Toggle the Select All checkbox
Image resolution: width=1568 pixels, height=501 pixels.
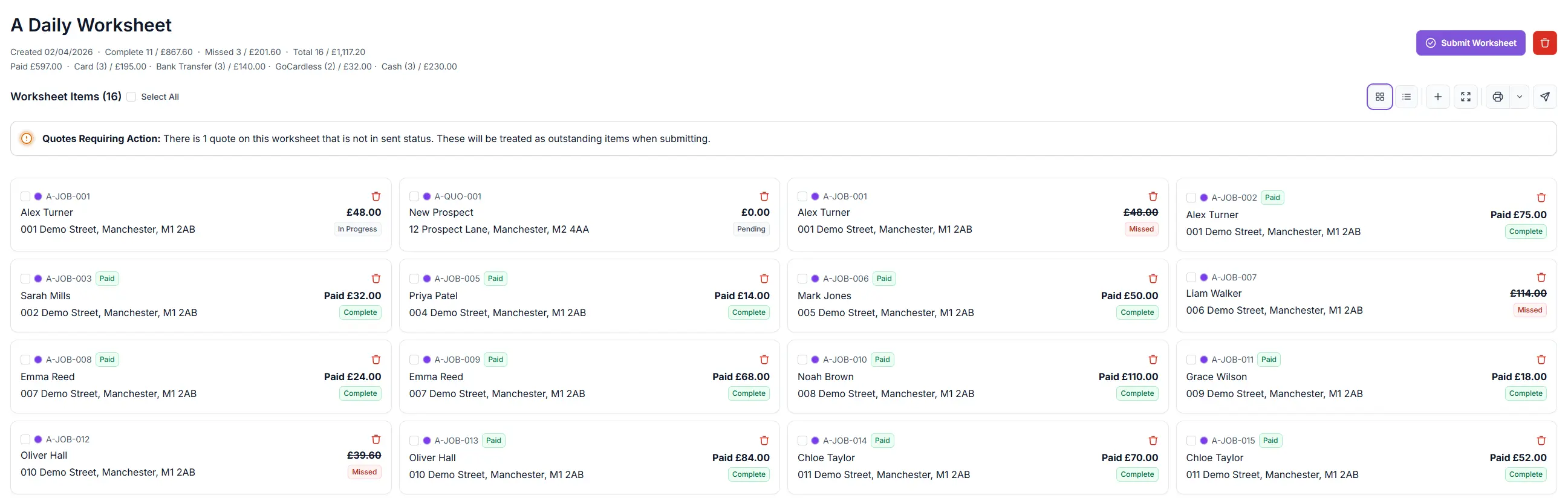130,96
